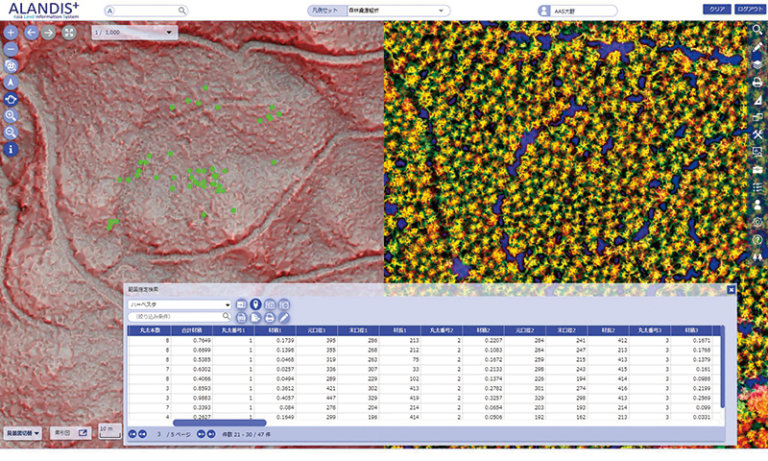Click the top search input field
768x461 pixels.
(144, 10)
